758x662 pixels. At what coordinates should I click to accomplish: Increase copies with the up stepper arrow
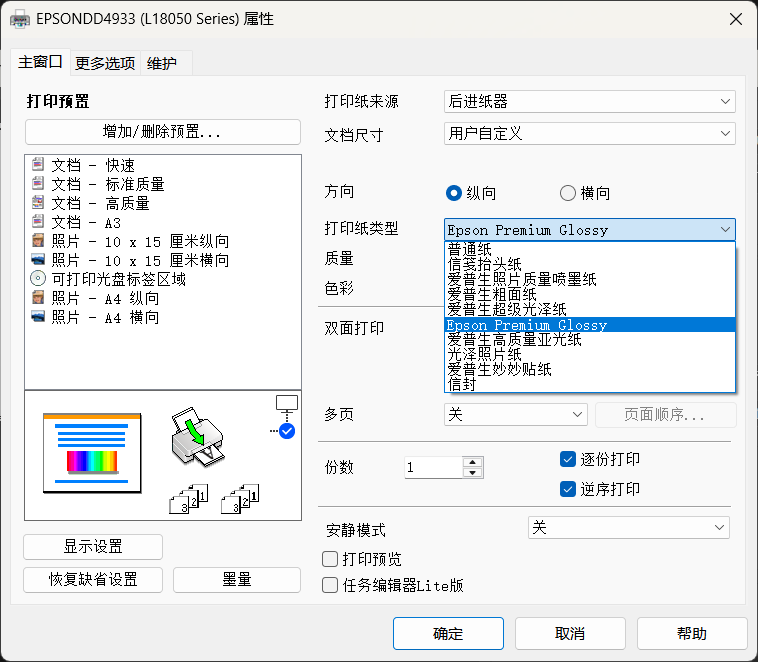coord(473,462)
